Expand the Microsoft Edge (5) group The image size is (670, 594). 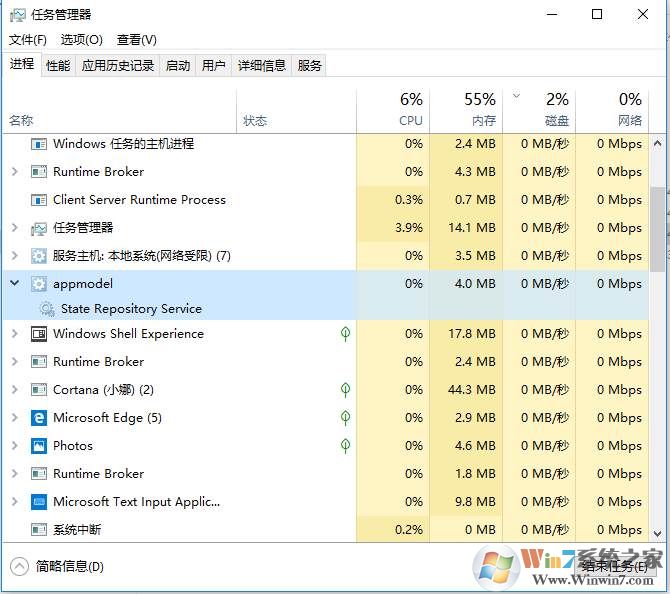point(15,417)
